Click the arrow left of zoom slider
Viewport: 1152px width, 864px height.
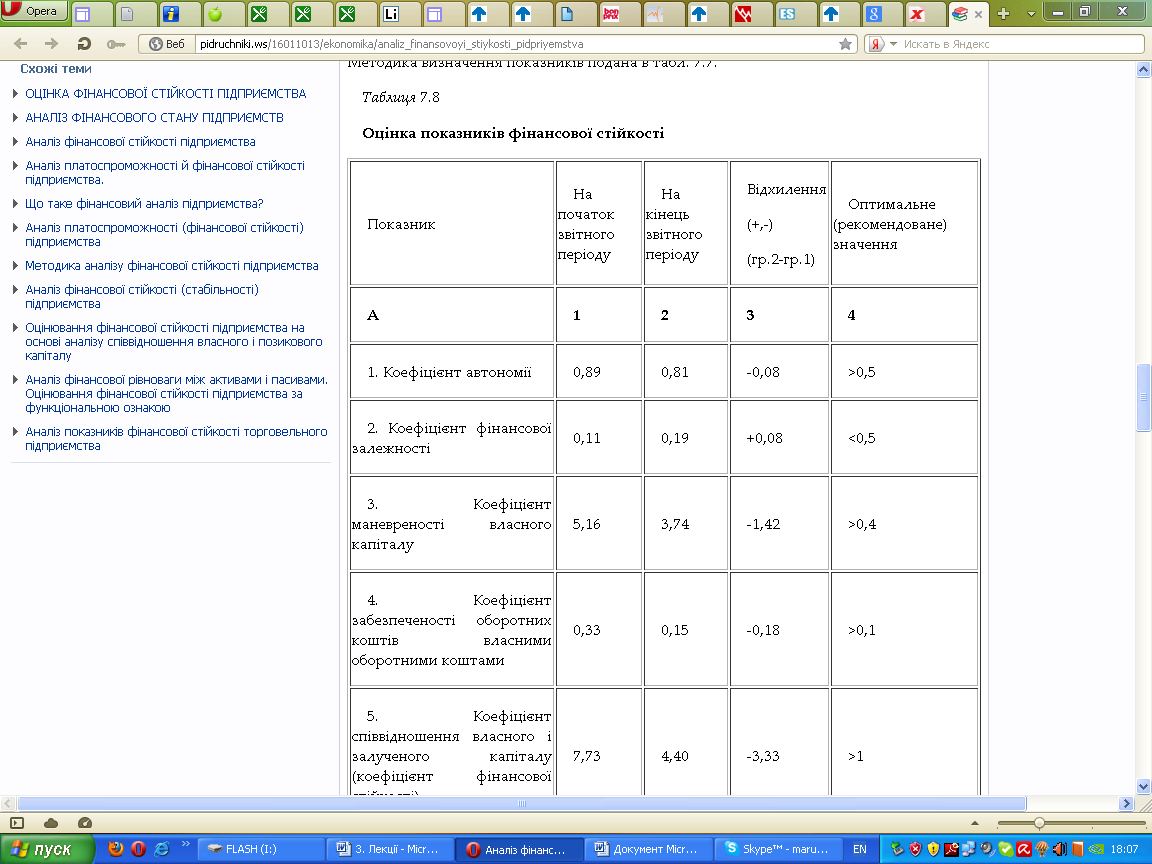pos(975,824)
